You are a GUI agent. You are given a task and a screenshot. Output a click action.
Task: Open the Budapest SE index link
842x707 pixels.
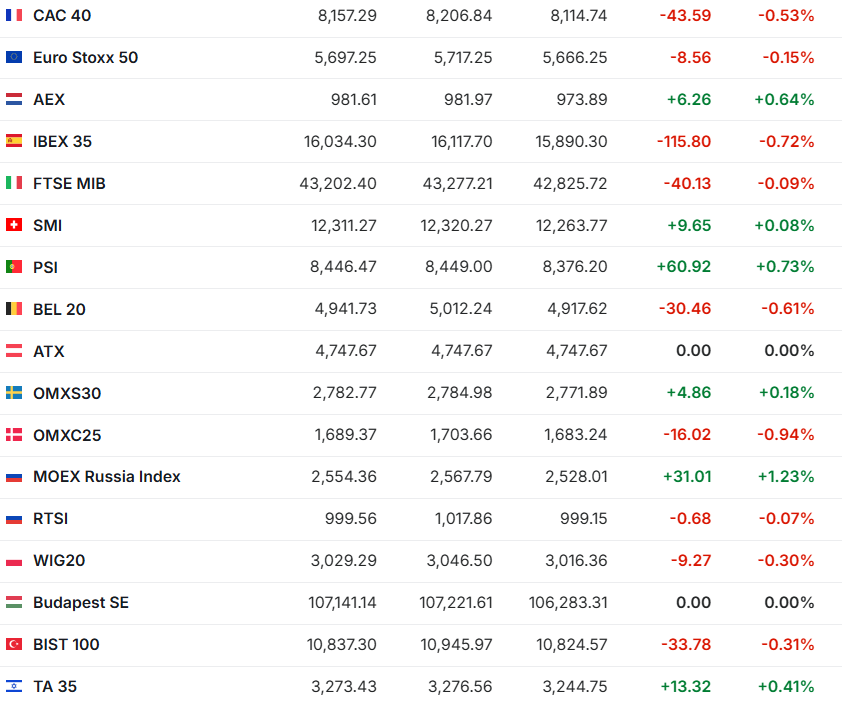click(x=80, y=603)
